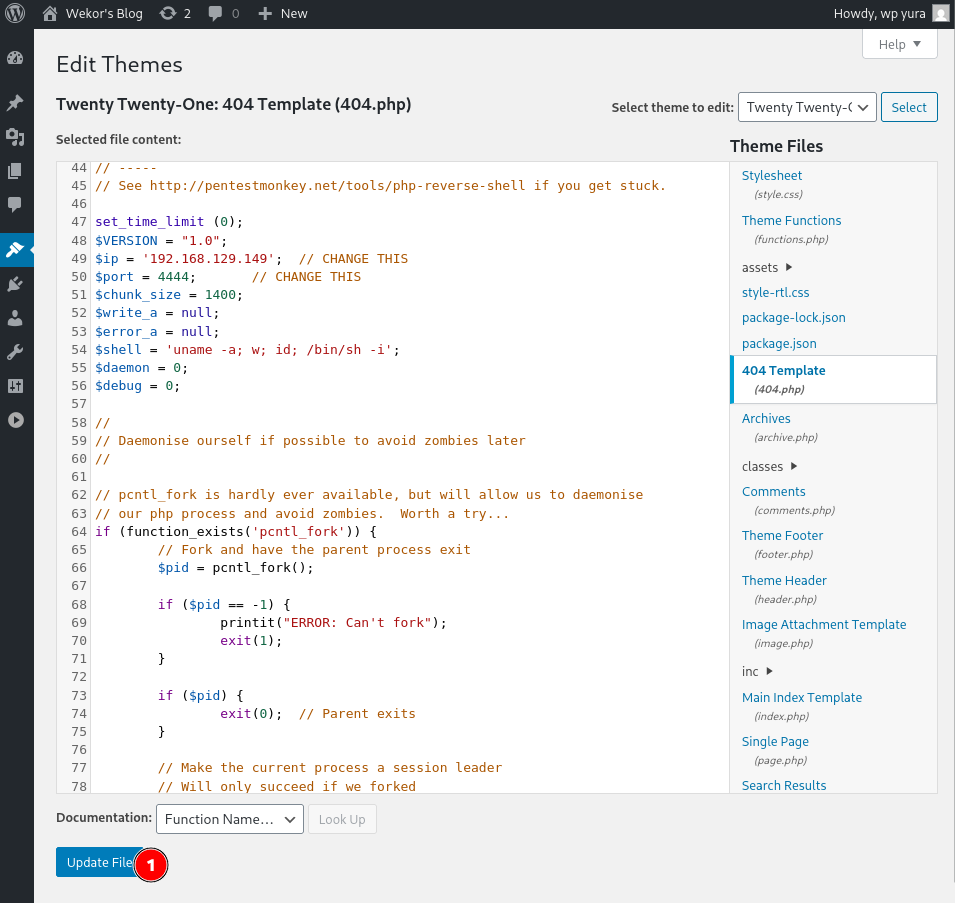Open Pages sidebar icon
Screen dimensions: 955x903
click(15, 171)
